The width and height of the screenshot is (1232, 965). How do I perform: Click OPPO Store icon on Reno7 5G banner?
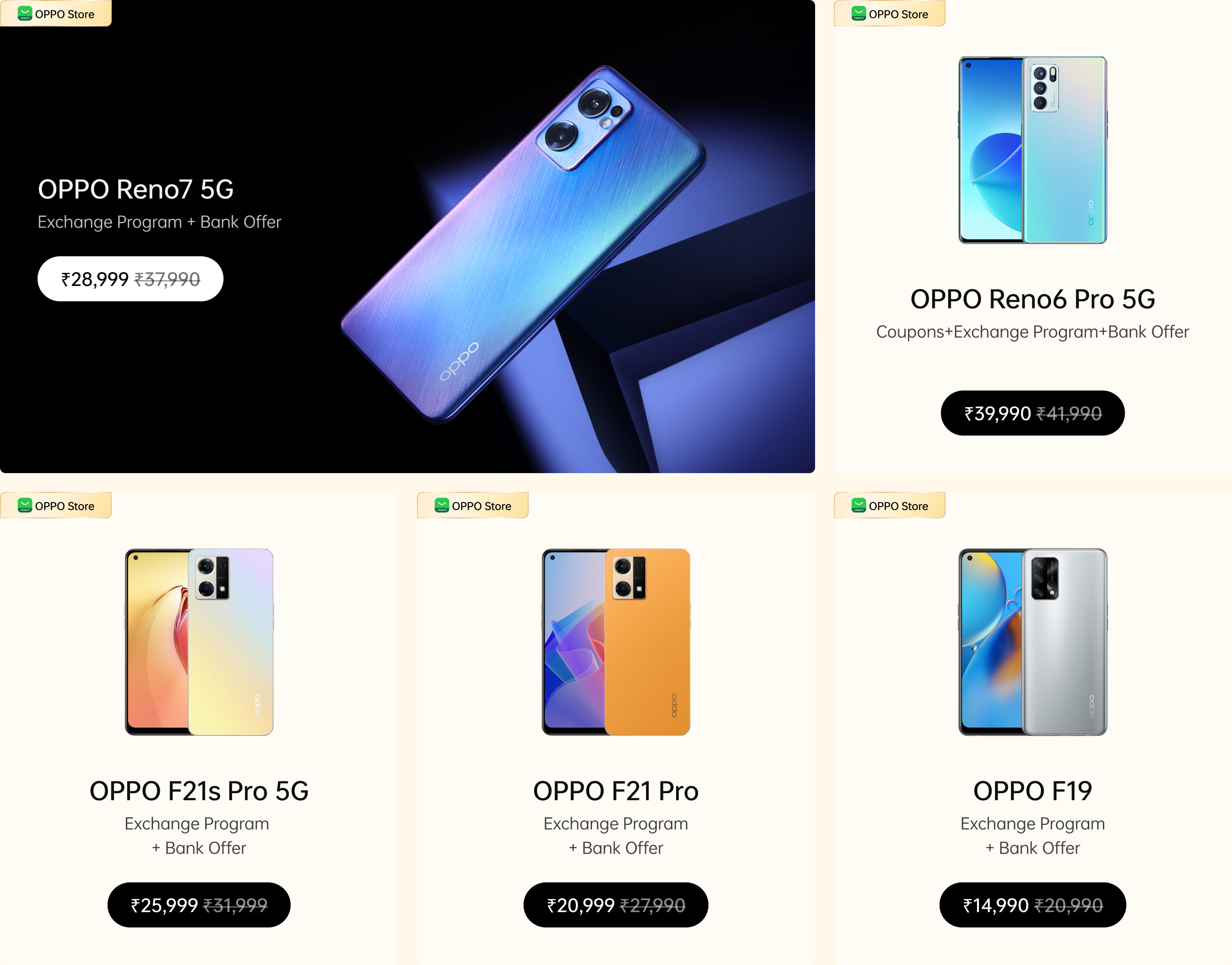[24, 14]
